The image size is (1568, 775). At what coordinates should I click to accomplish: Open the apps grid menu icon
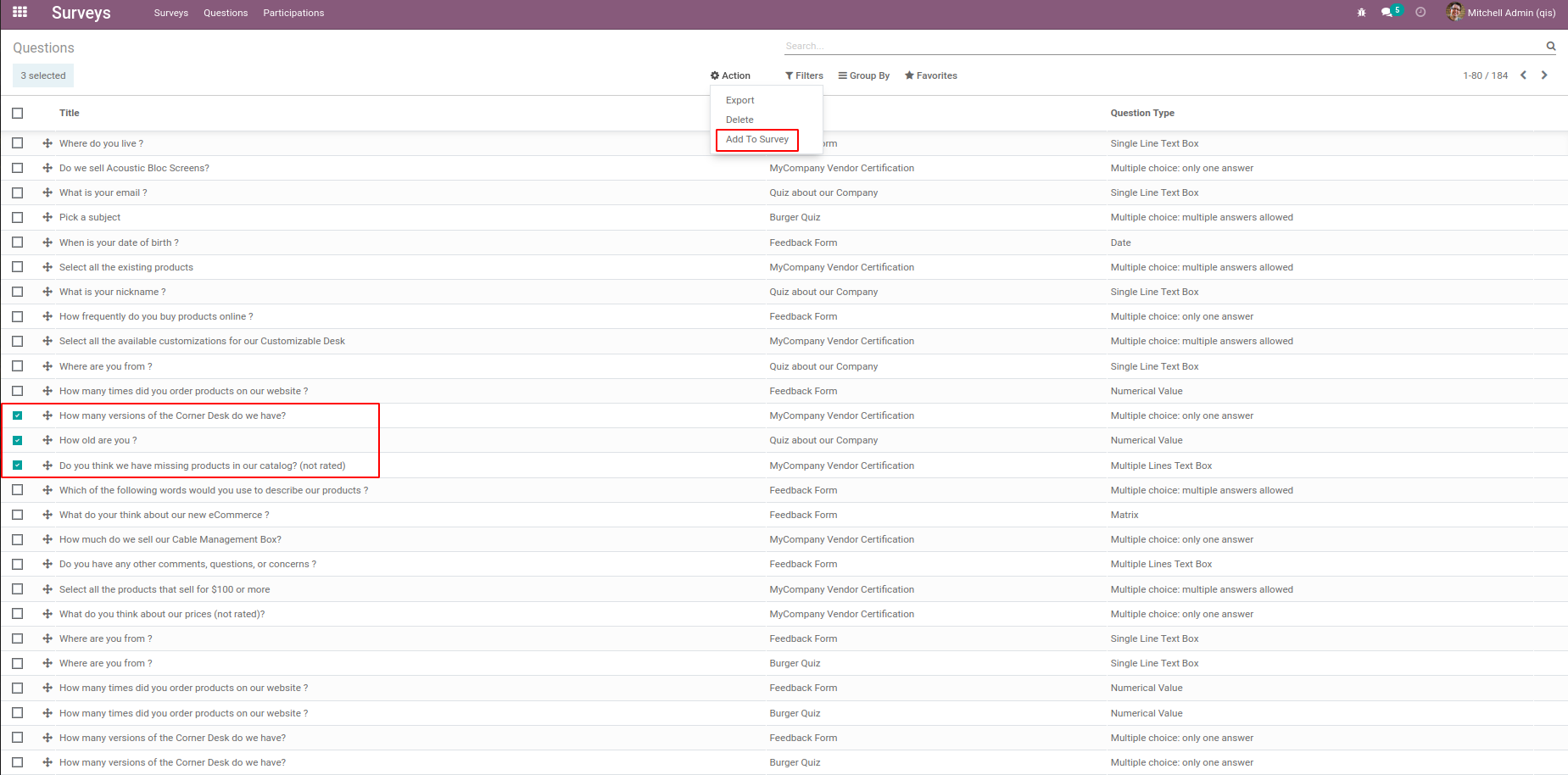click(20, 12)
